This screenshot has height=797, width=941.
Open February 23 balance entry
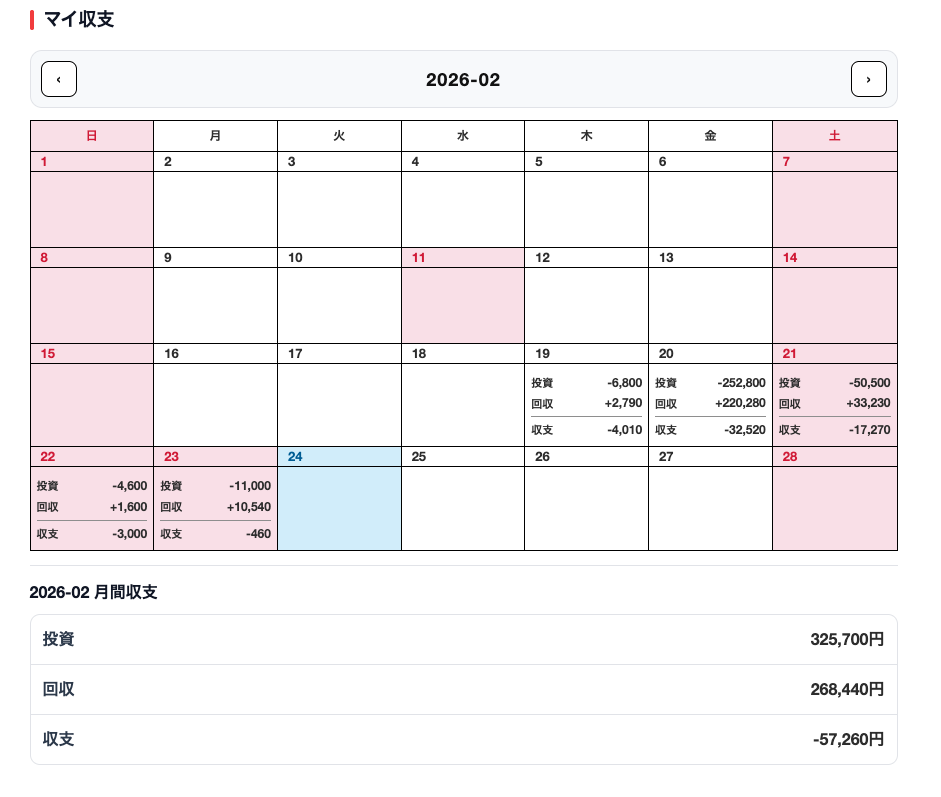pos(215,534)
